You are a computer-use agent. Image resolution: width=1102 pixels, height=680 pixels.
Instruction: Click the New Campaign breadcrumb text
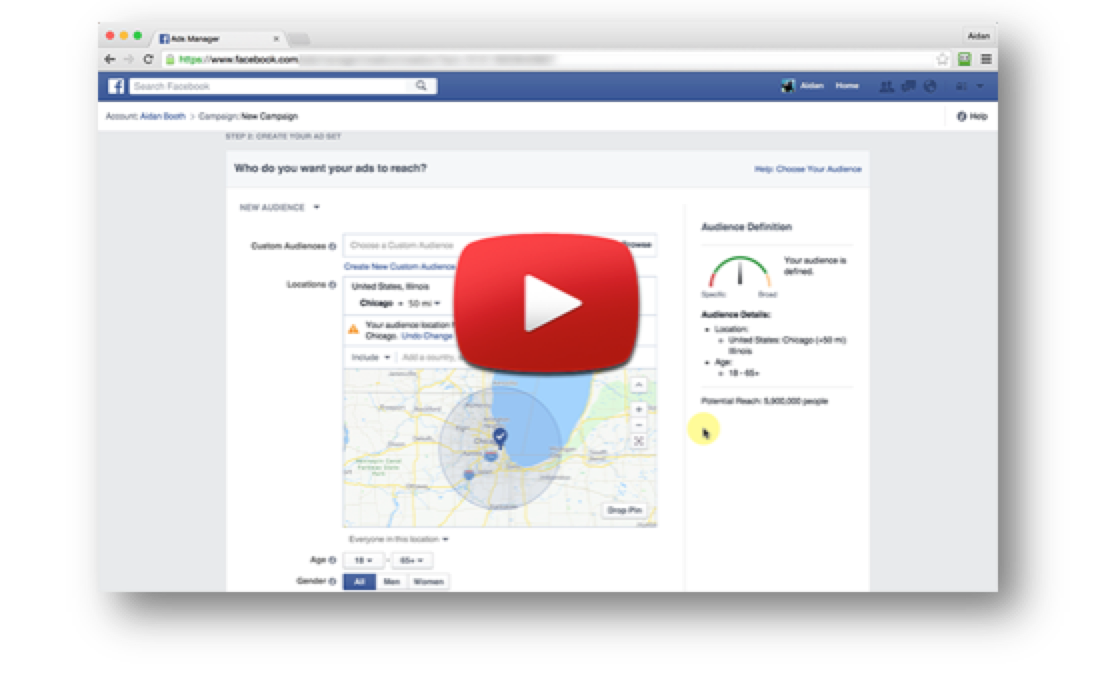[269, 117]
